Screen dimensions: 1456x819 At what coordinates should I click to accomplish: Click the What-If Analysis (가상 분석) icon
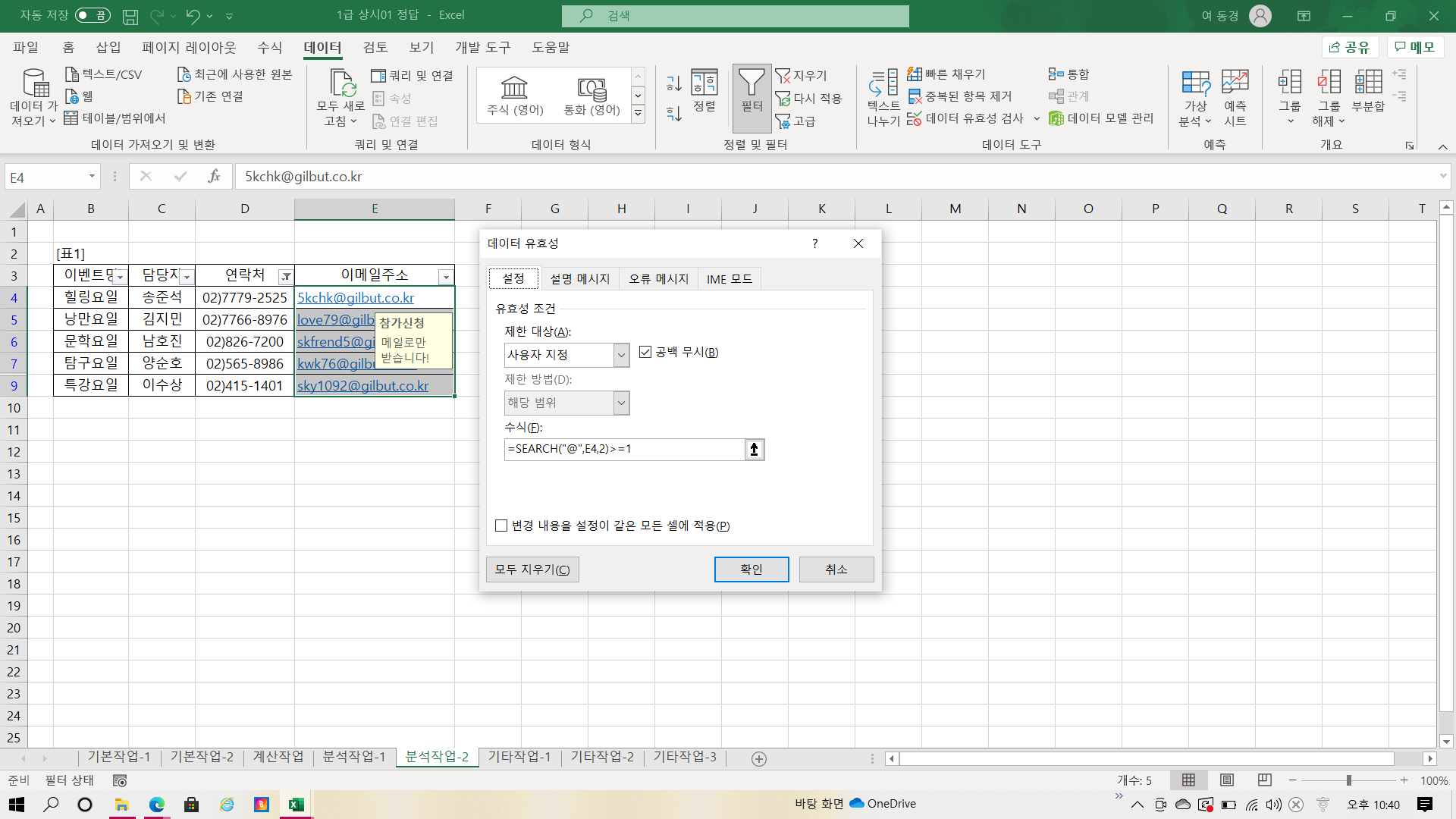click(x=1196, y=83)
